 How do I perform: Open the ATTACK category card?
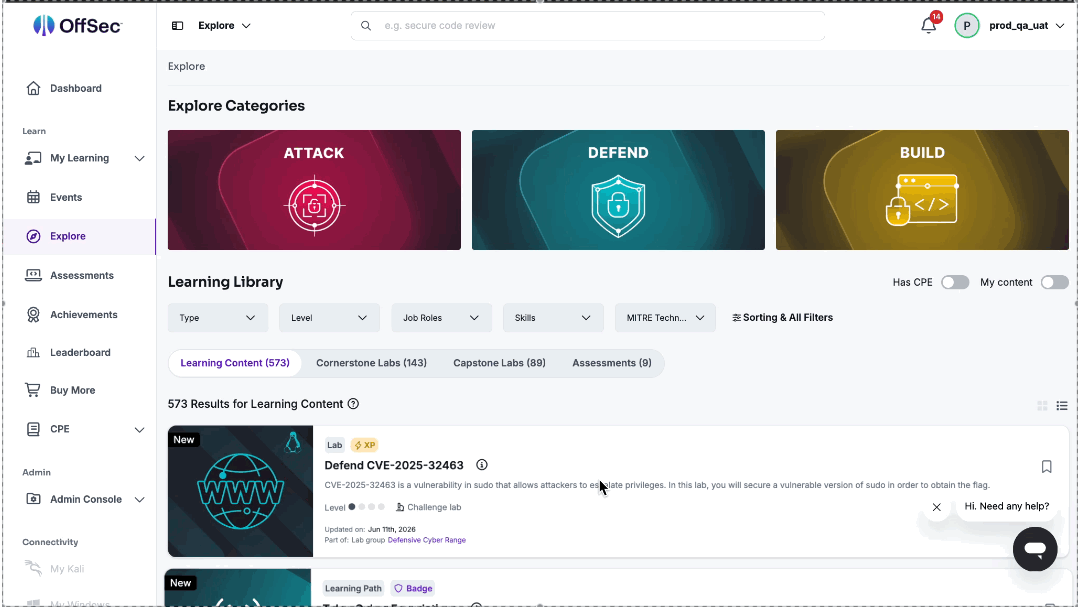coord(314,190)
